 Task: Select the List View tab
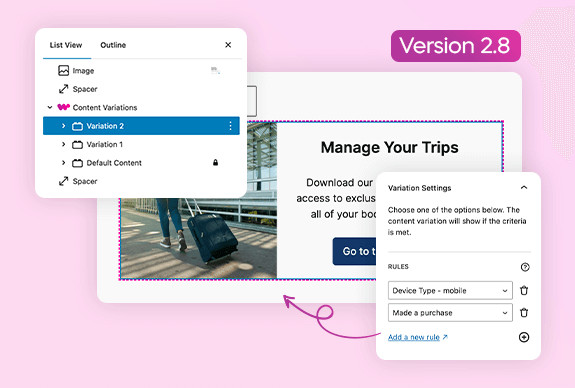66,45
